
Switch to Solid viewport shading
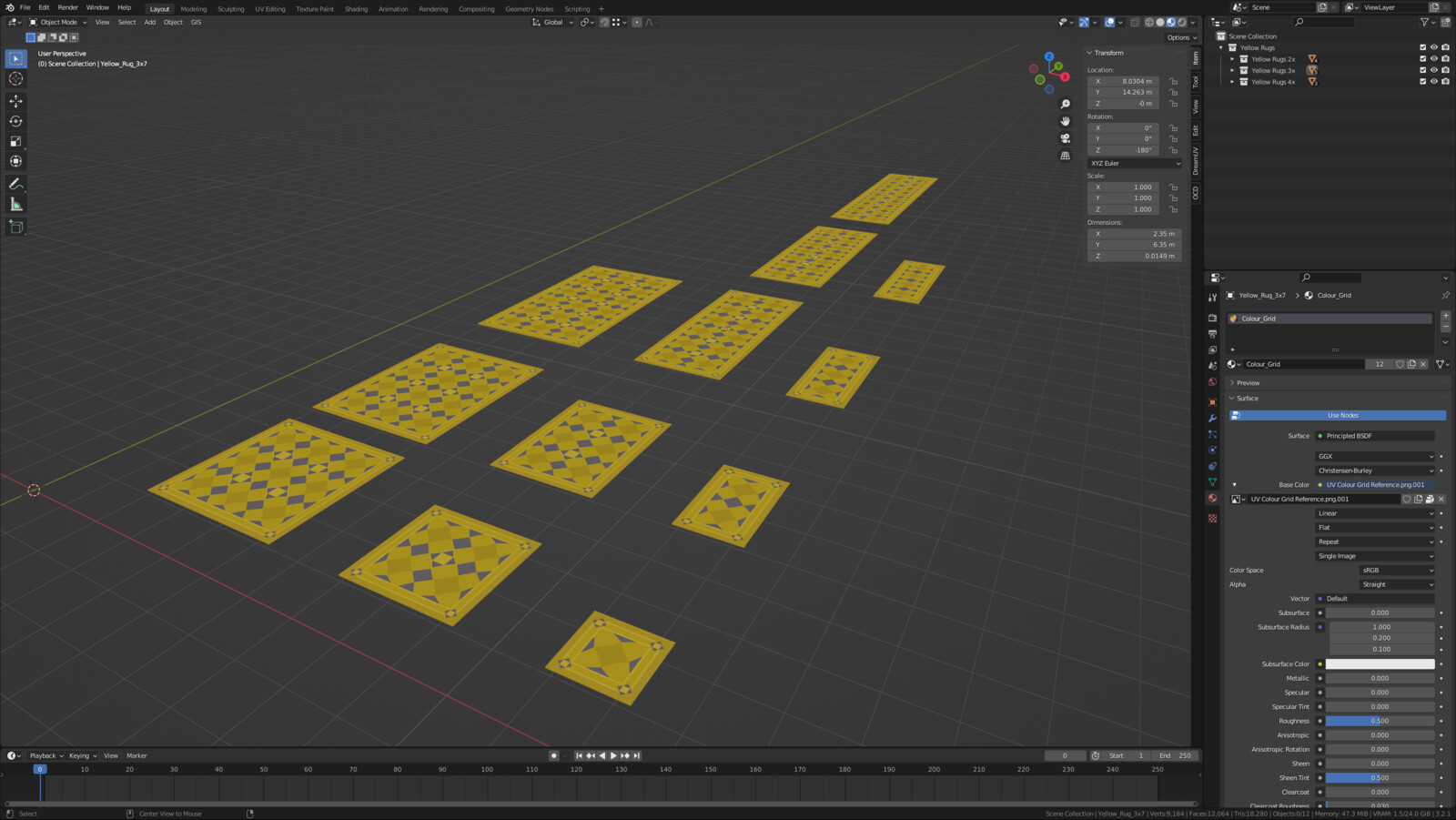tap(1160, 22)
